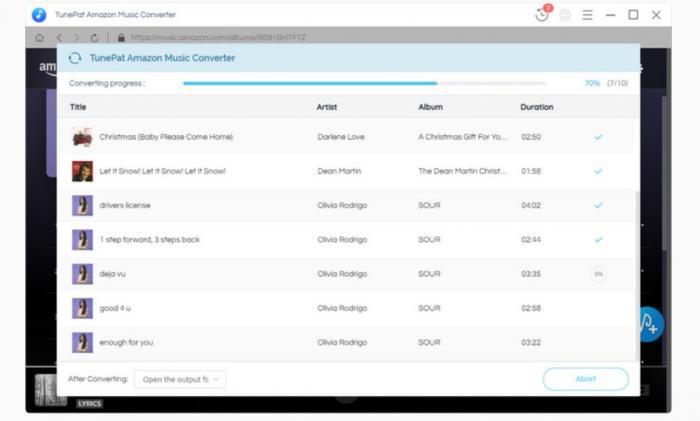Viewport: 700px width, 421px height.
Task: Click the deja vu album thumbnail
Action: (x=83, y=274)
